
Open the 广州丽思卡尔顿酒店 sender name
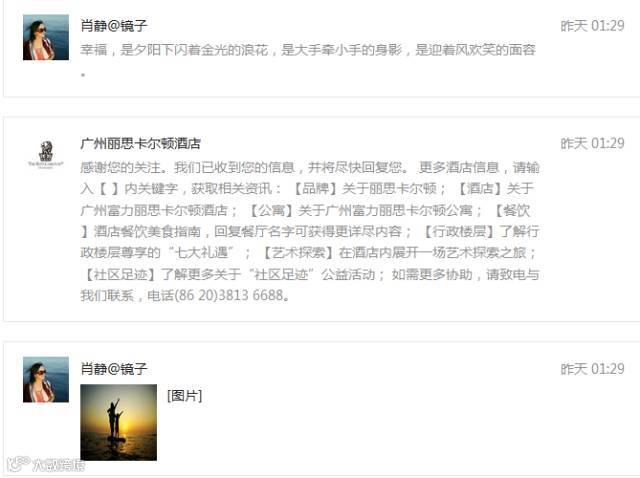[x=140, y=143]
